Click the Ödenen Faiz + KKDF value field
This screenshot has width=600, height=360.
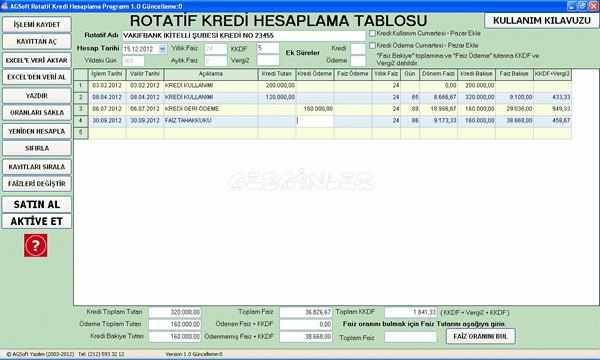[x=306, y=324]
